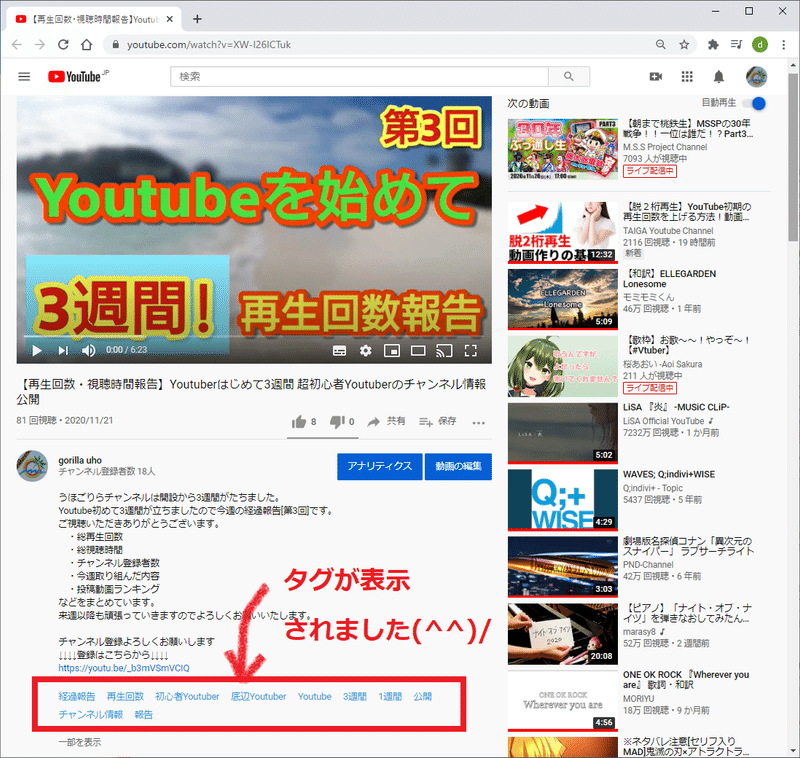
Task: Open the gorilla uho channel name
Action: (x=80, y=460)
